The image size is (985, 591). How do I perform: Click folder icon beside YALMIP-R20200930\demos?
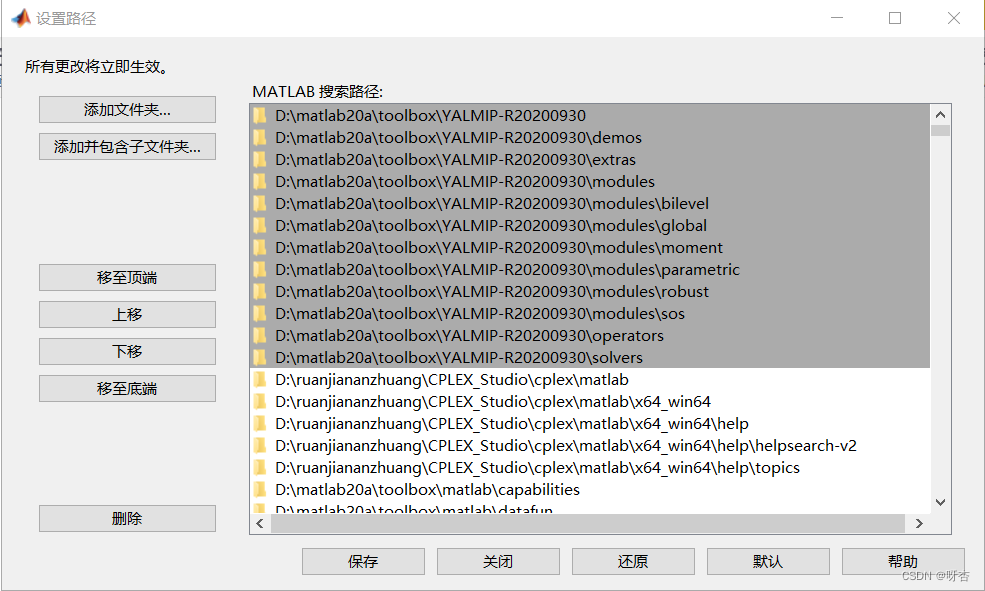[260, 138]
